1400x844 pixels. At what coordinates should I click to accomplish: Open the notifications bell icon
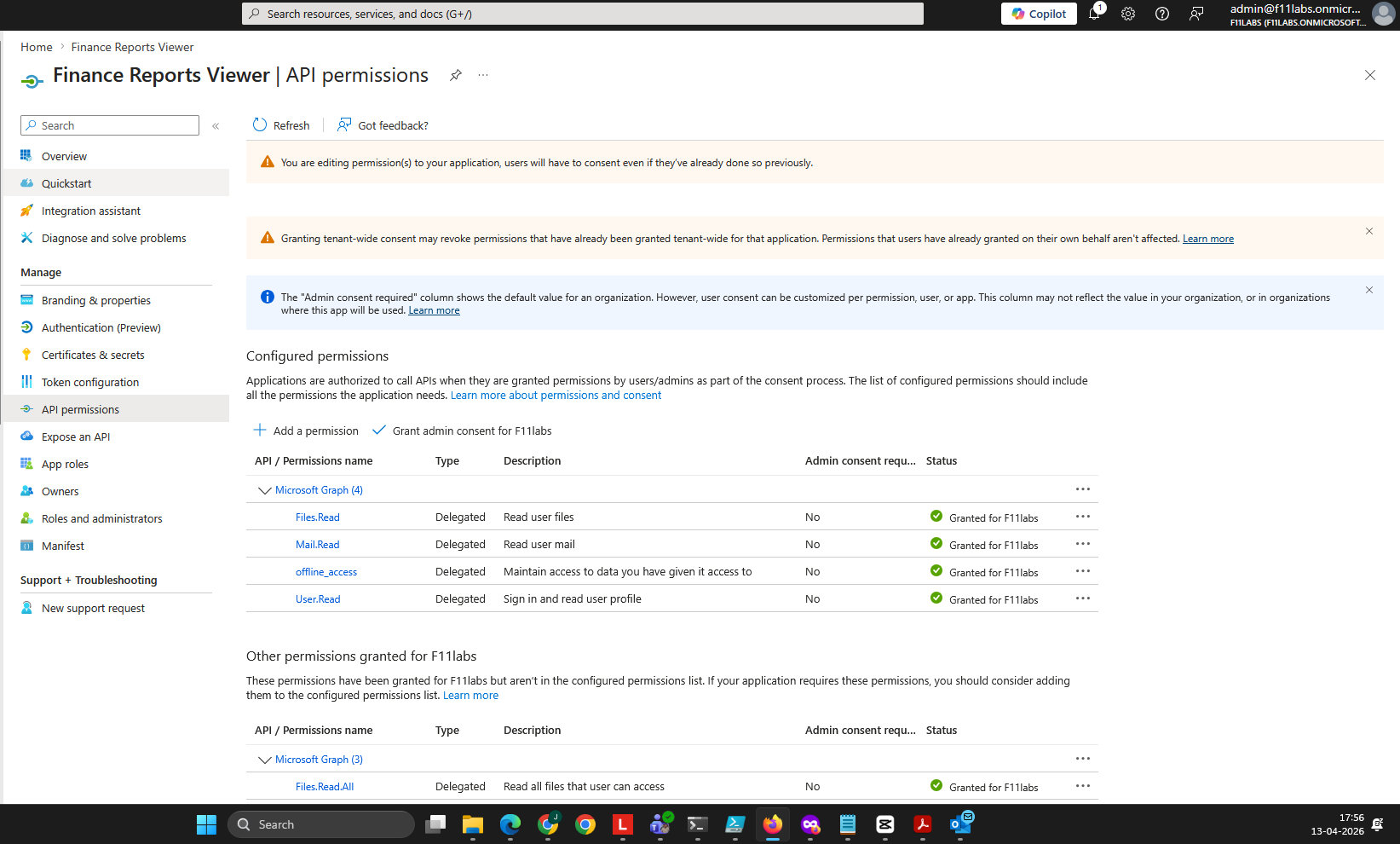click(x=1094, y=14)
